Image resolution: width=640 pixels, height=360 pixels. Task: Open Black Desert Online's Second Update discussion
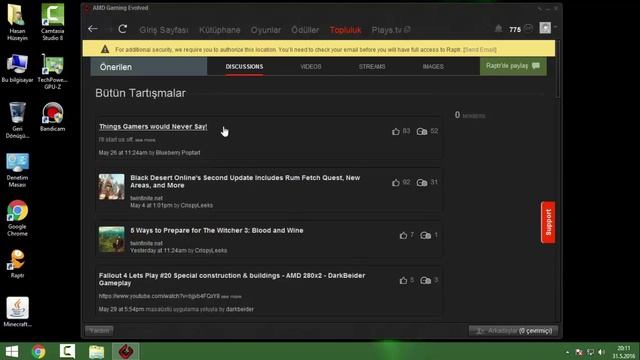(x=245, y=181)
